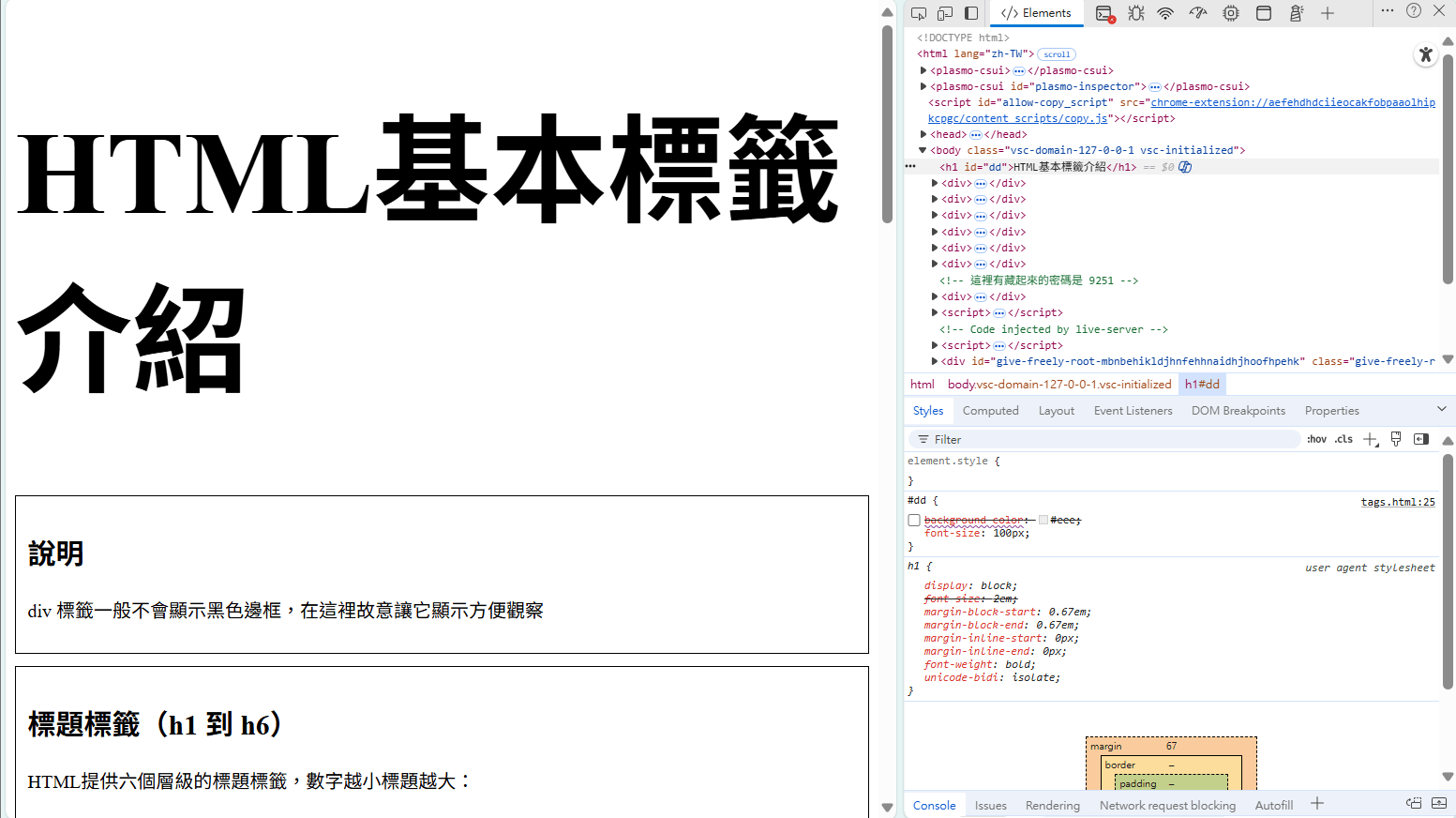Open Customize and control DevTools ellipsis
Image resolution: width=1456 pixels, height=818 pixels.
pyautogui.click(x=1388, y=10)
